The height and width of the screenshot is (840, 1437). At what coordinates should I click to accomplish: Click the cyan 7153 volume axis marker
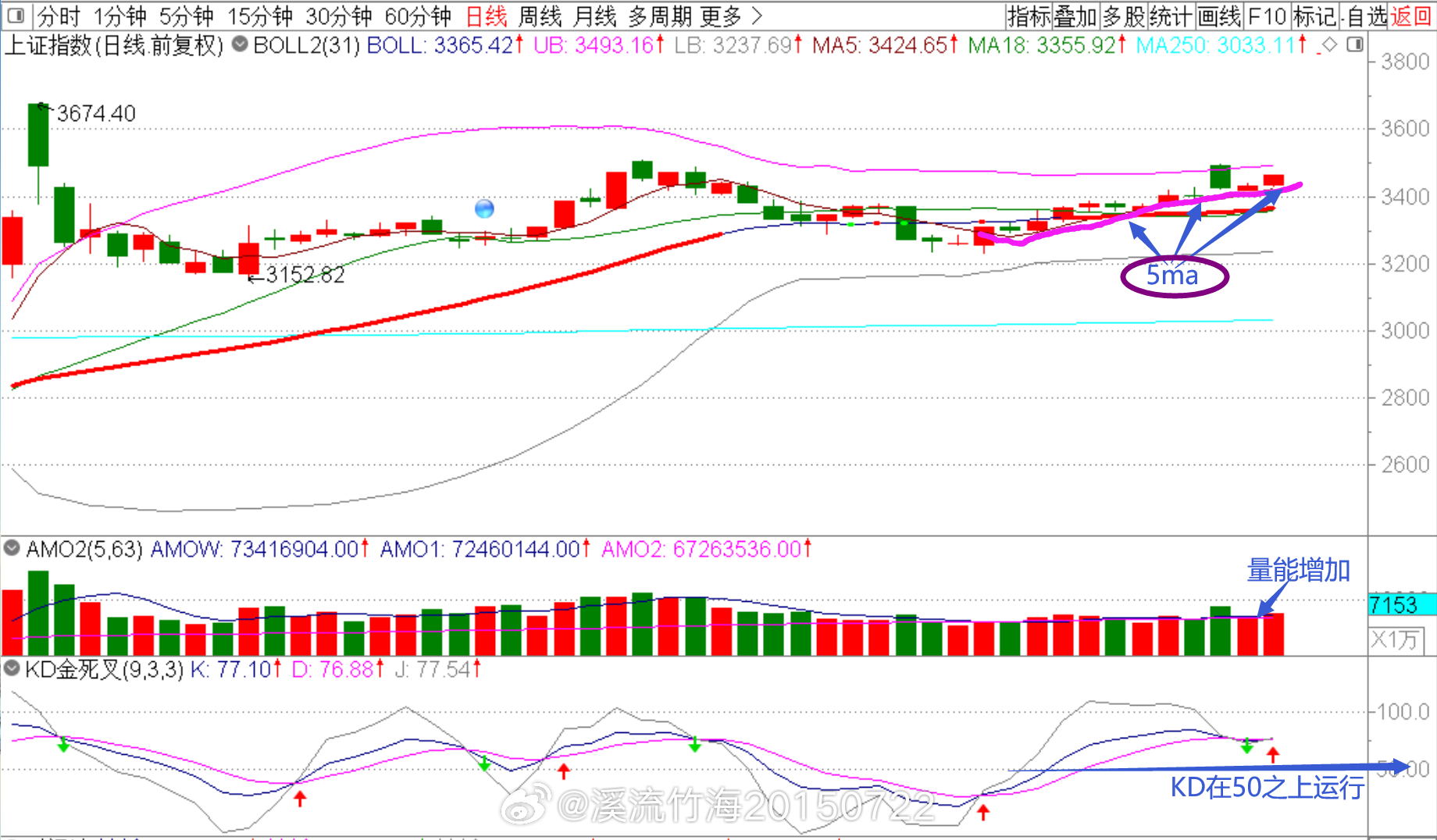(x=1402, y=605)
